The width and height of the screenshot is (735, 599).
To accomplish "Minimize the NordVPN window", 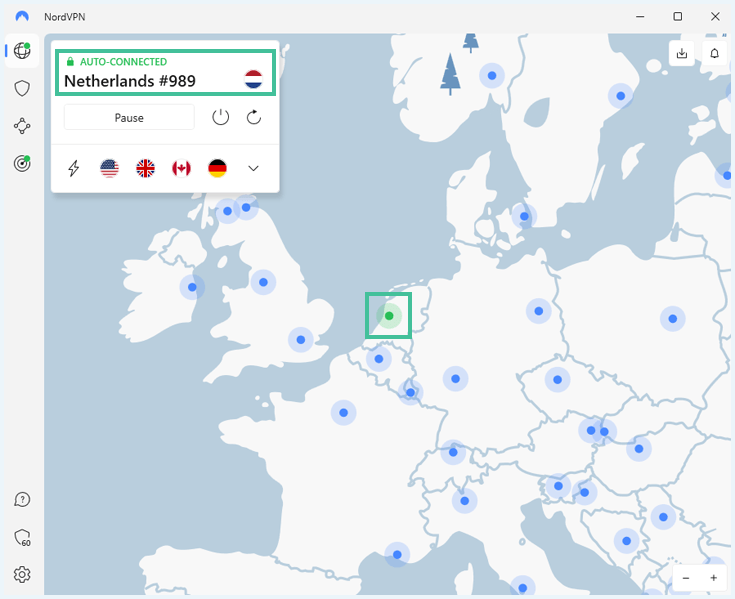I will click(x=640, y=16).
